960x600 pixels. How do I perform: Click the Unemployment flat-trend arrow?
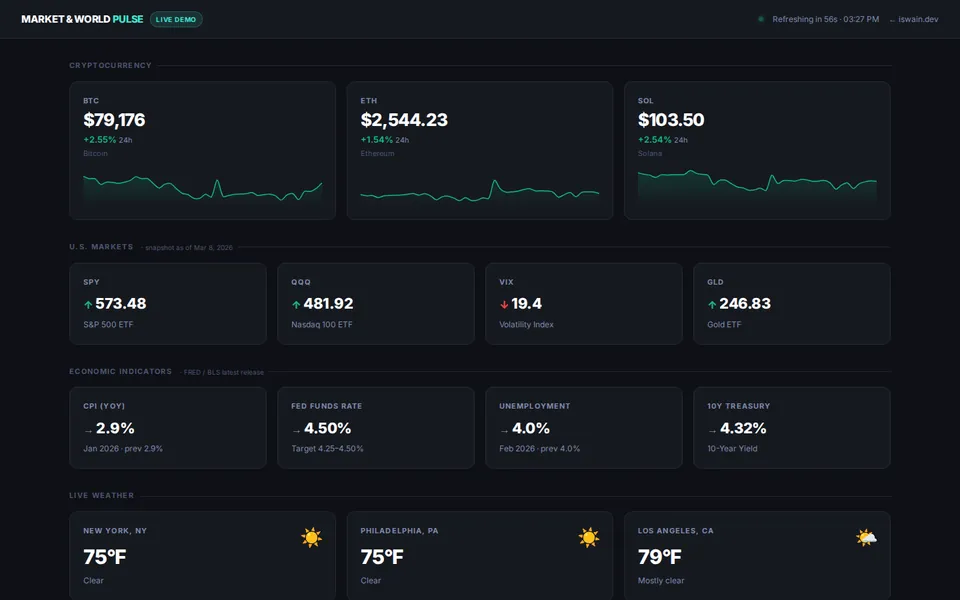[504, 431]
